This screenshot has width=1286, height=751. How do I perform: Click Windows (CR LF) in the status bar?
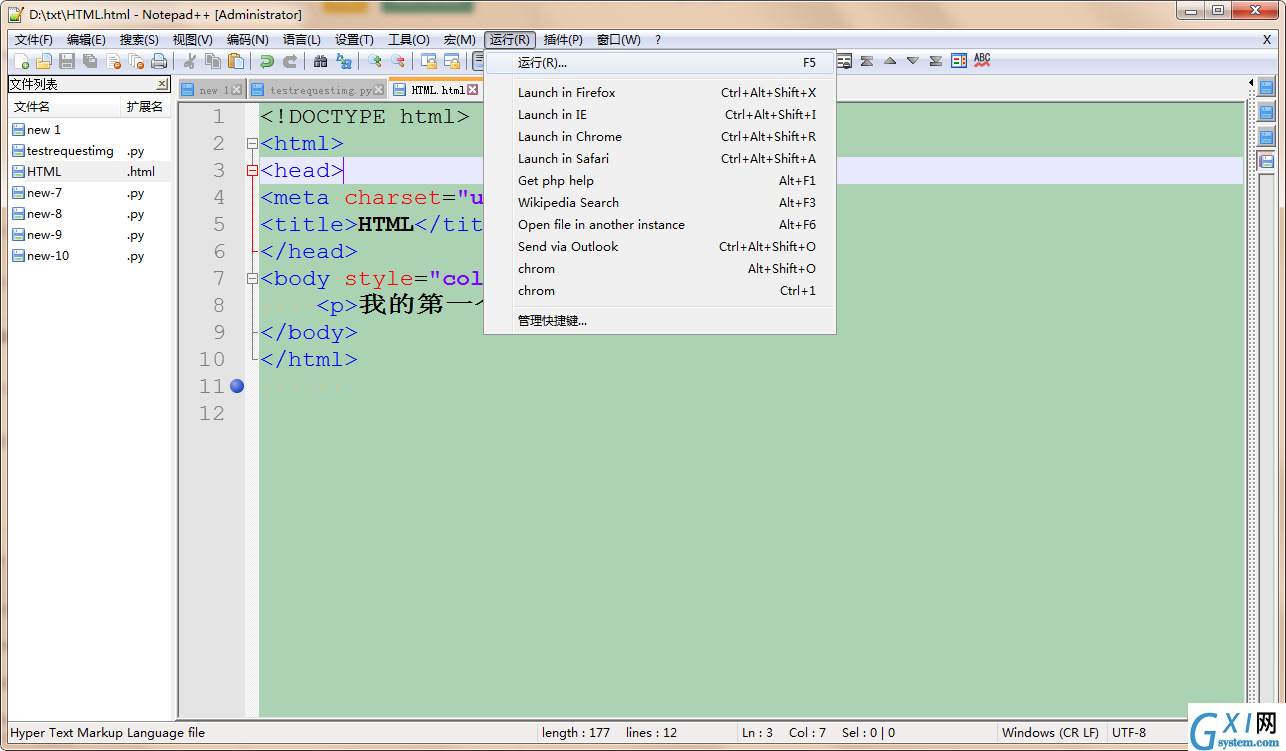pos(1050,733)
